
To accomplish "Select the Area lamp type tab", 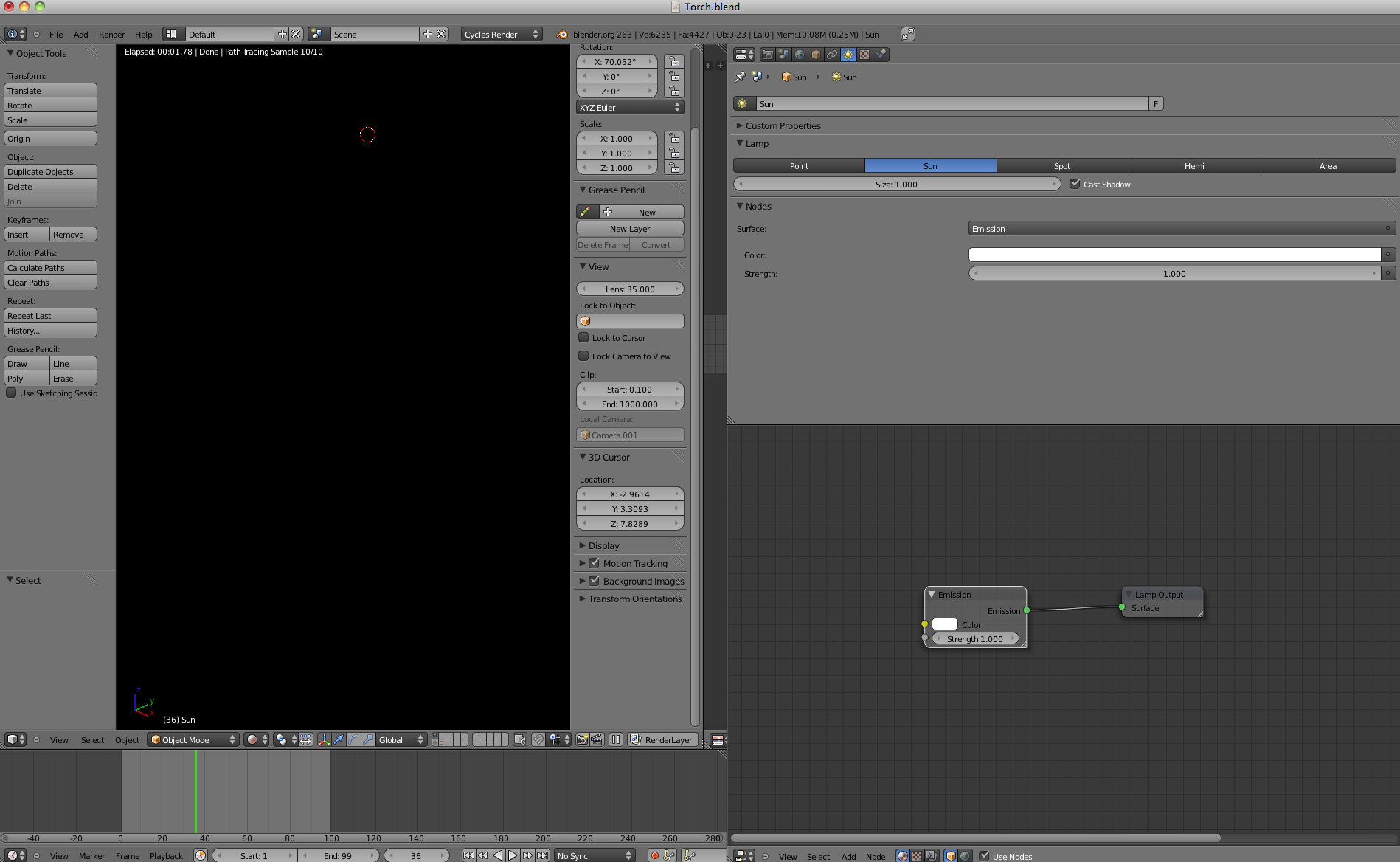I will click(x=1328, y=166).
